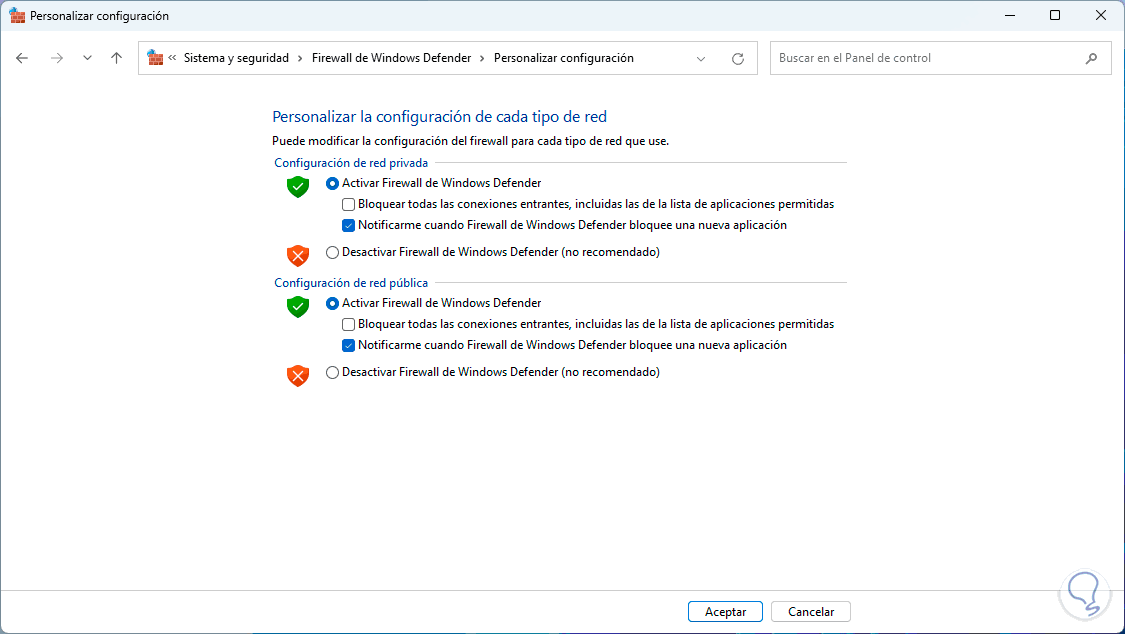Click red shield icon in public network section

coord(298,375)
